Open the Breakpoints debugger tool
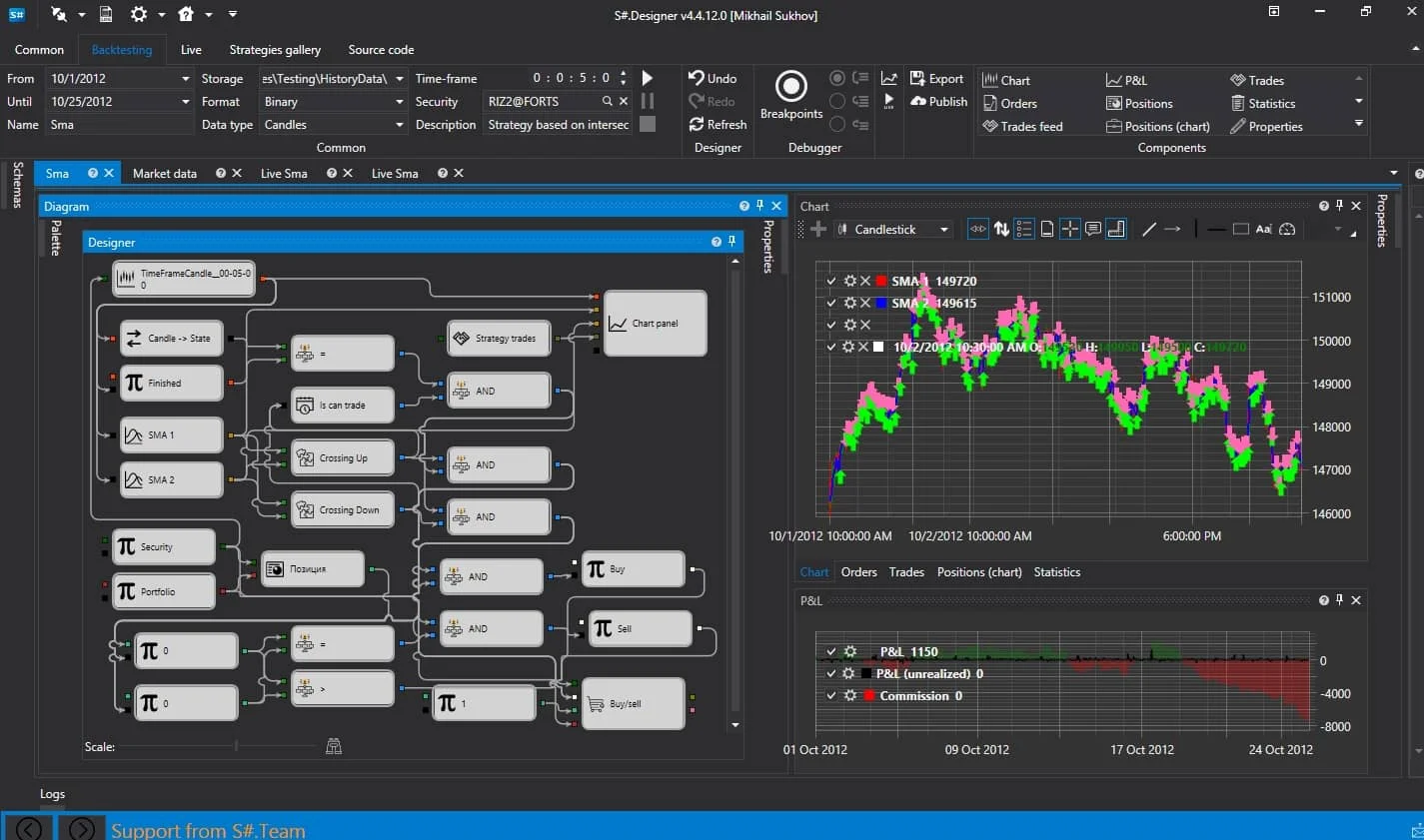1424x840 pixels. (790, 87)
